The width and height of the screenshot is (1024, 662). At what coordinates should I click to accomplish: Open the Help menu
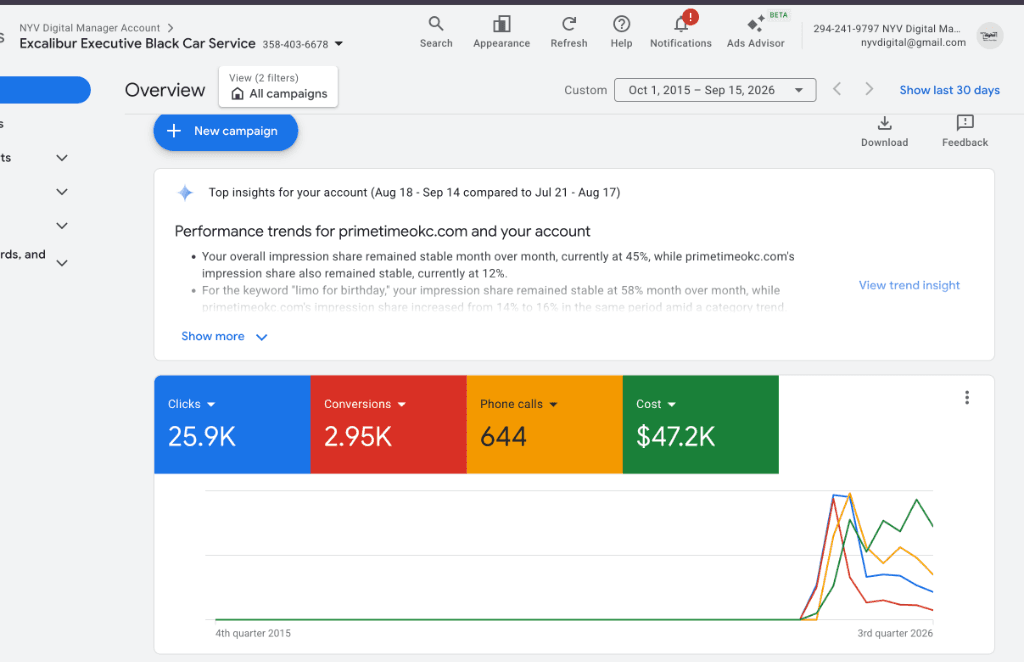(621, 32)
